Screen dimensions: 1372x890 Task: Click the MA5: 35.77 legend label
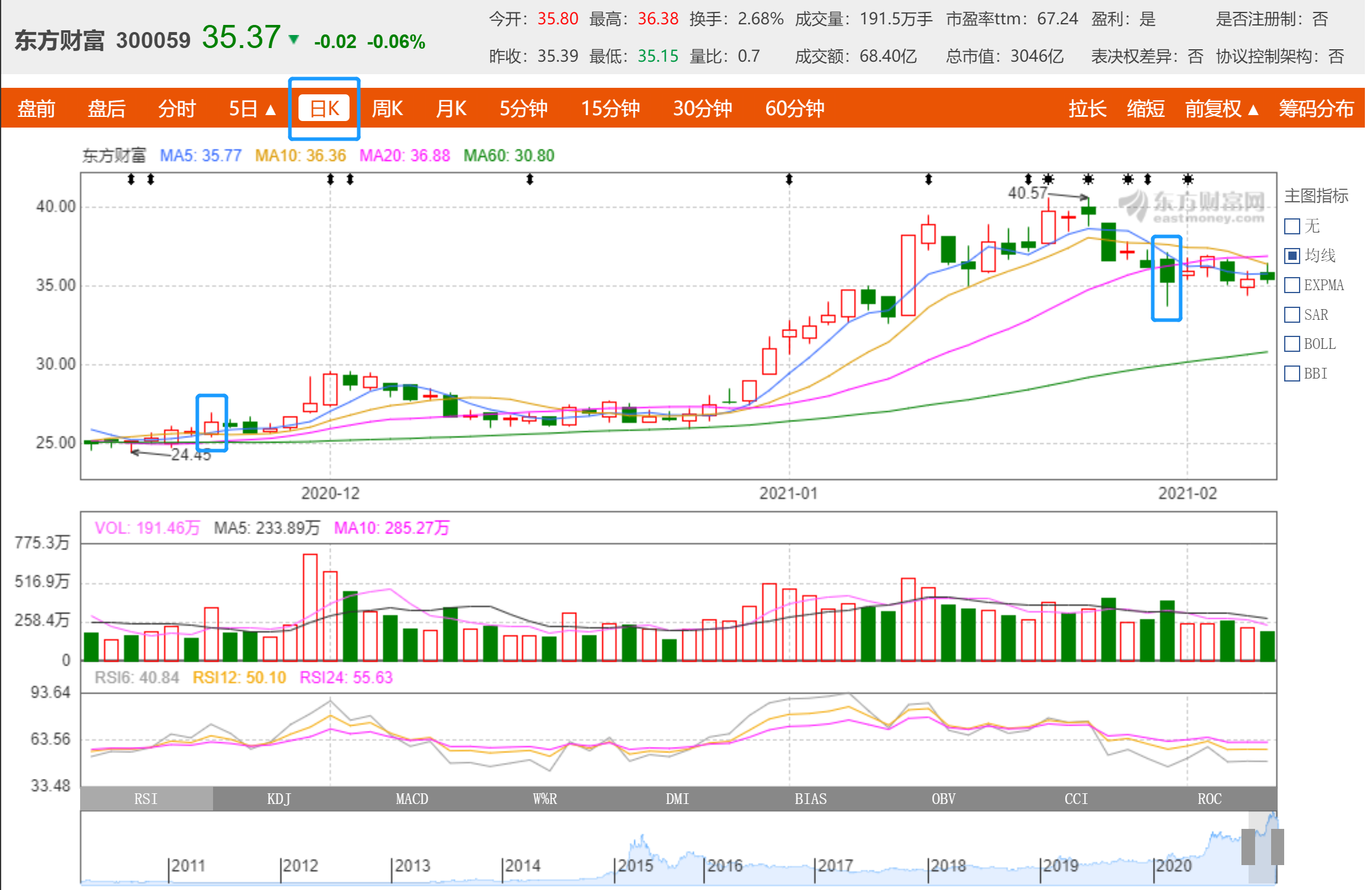201,155
